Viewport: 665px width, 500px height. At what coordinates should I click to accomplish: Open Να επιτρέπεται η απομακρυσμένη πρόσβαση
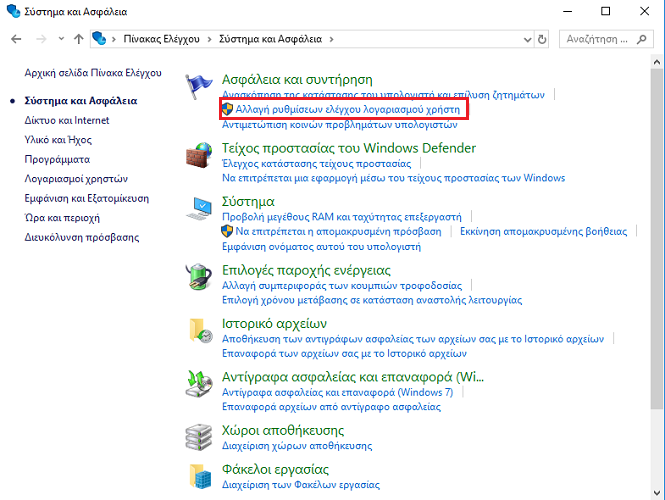(x=338, y=232)
